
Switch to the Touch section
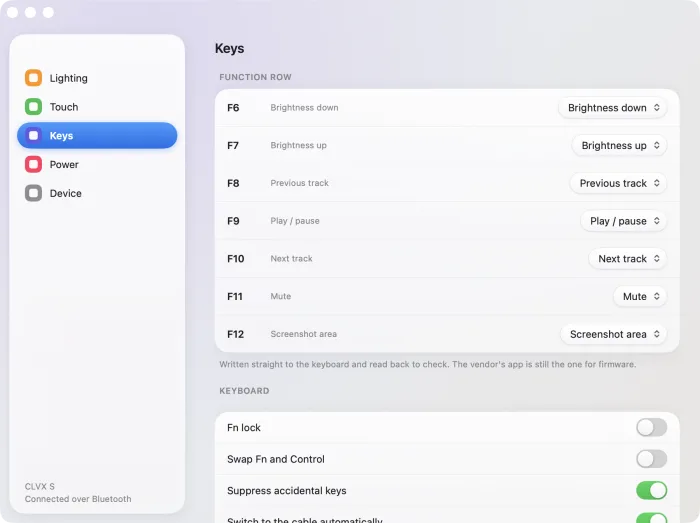[97, 107]
